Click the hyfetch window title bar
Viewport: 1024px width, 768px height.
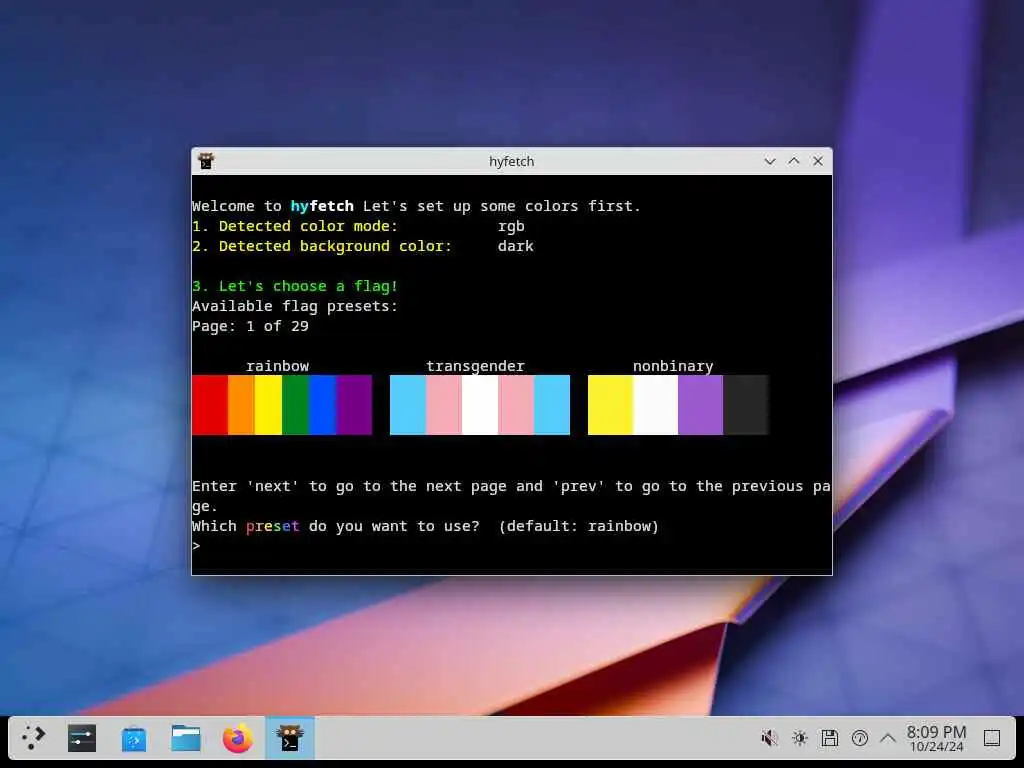coord(511,161)
